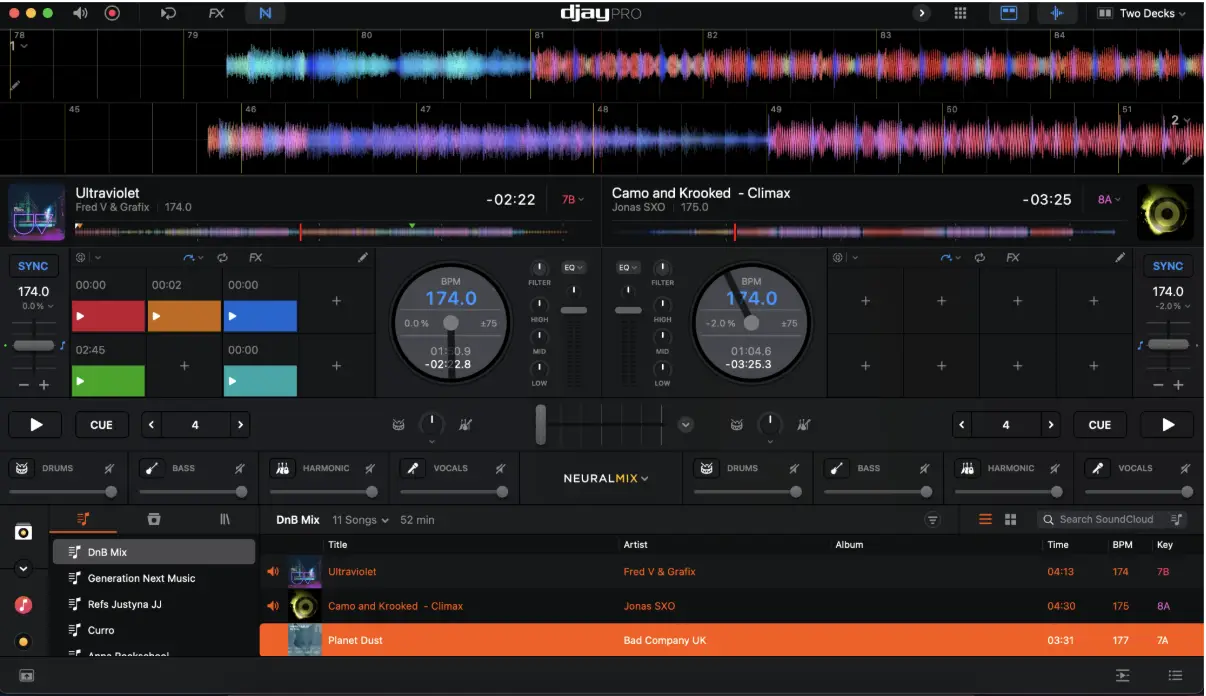Trigger the green cue point at 02:45
This screenshot has width=1206, height=696.
109,381
